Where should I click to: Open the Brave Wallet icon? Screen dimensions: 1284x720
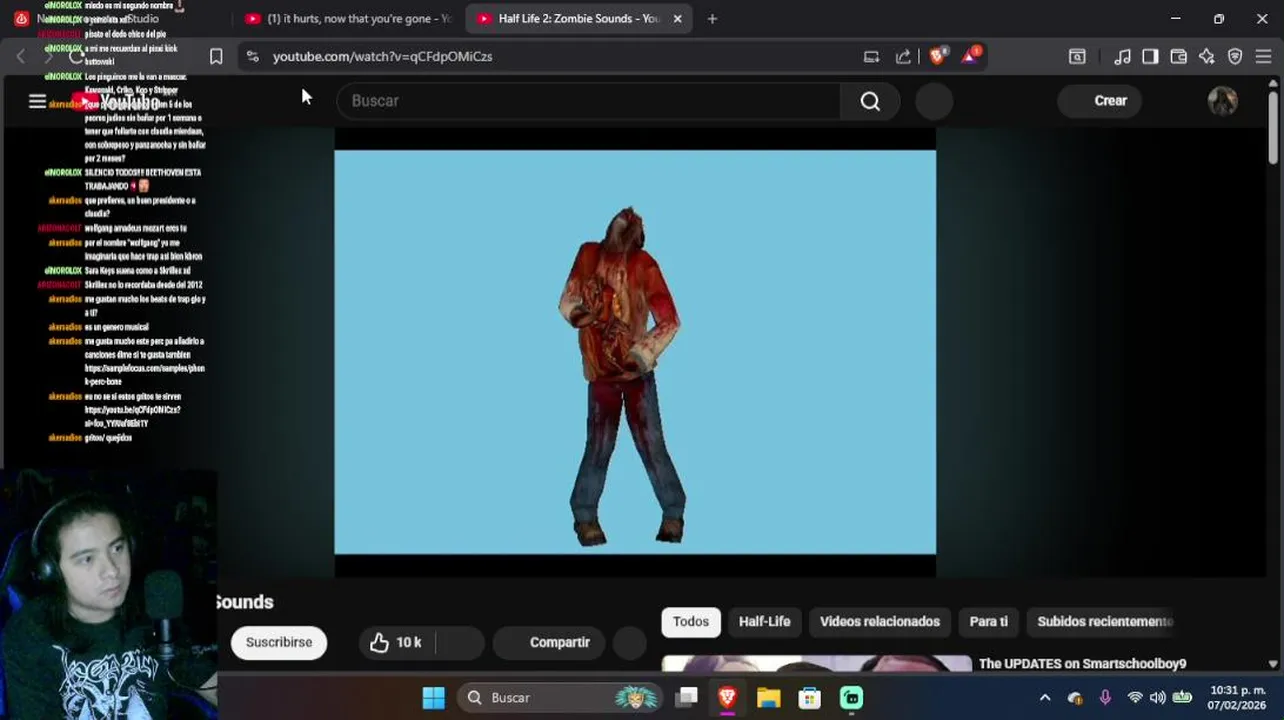point(1178,57)
